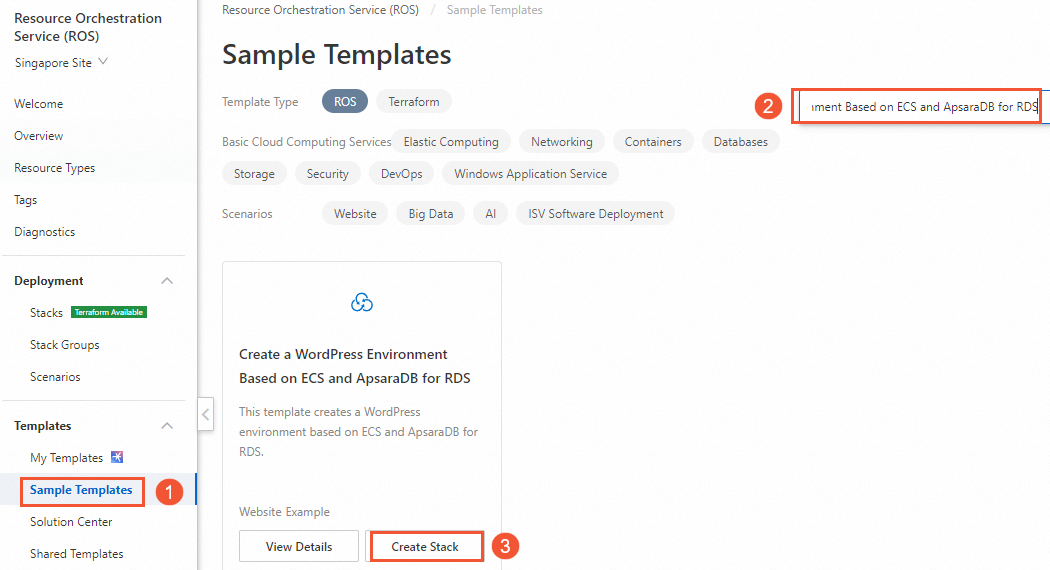Click the template search input field

(x=920, y=106)
